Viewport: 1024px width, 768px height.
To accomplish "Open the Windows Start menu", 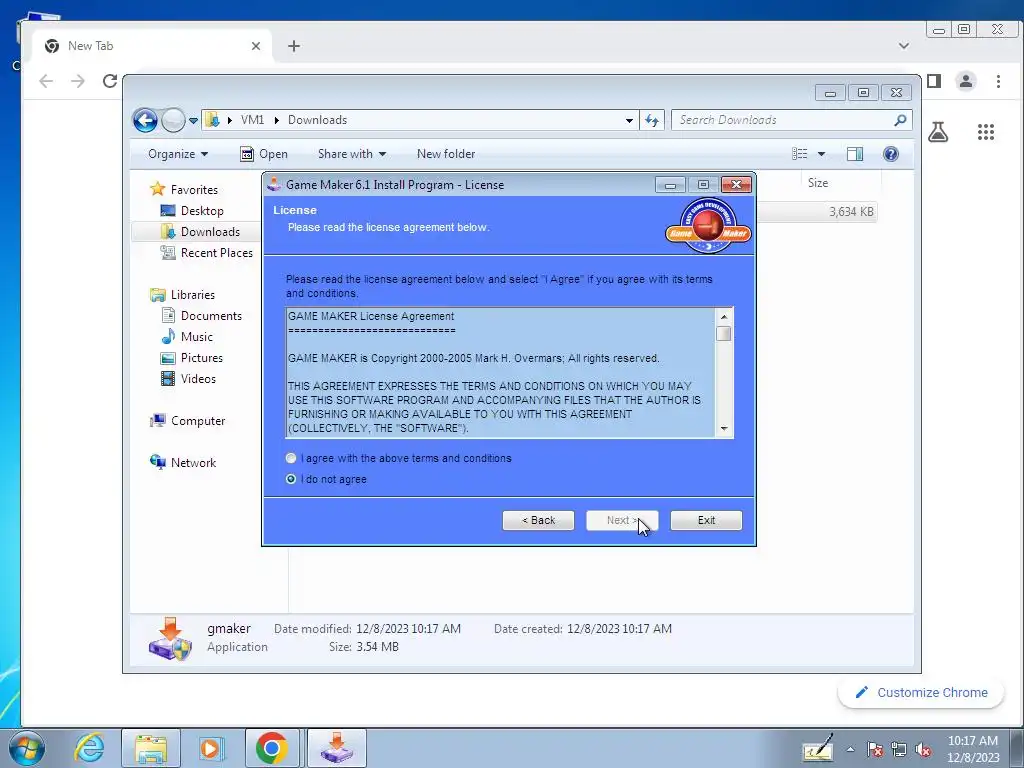I will click(x=27, y=748).
